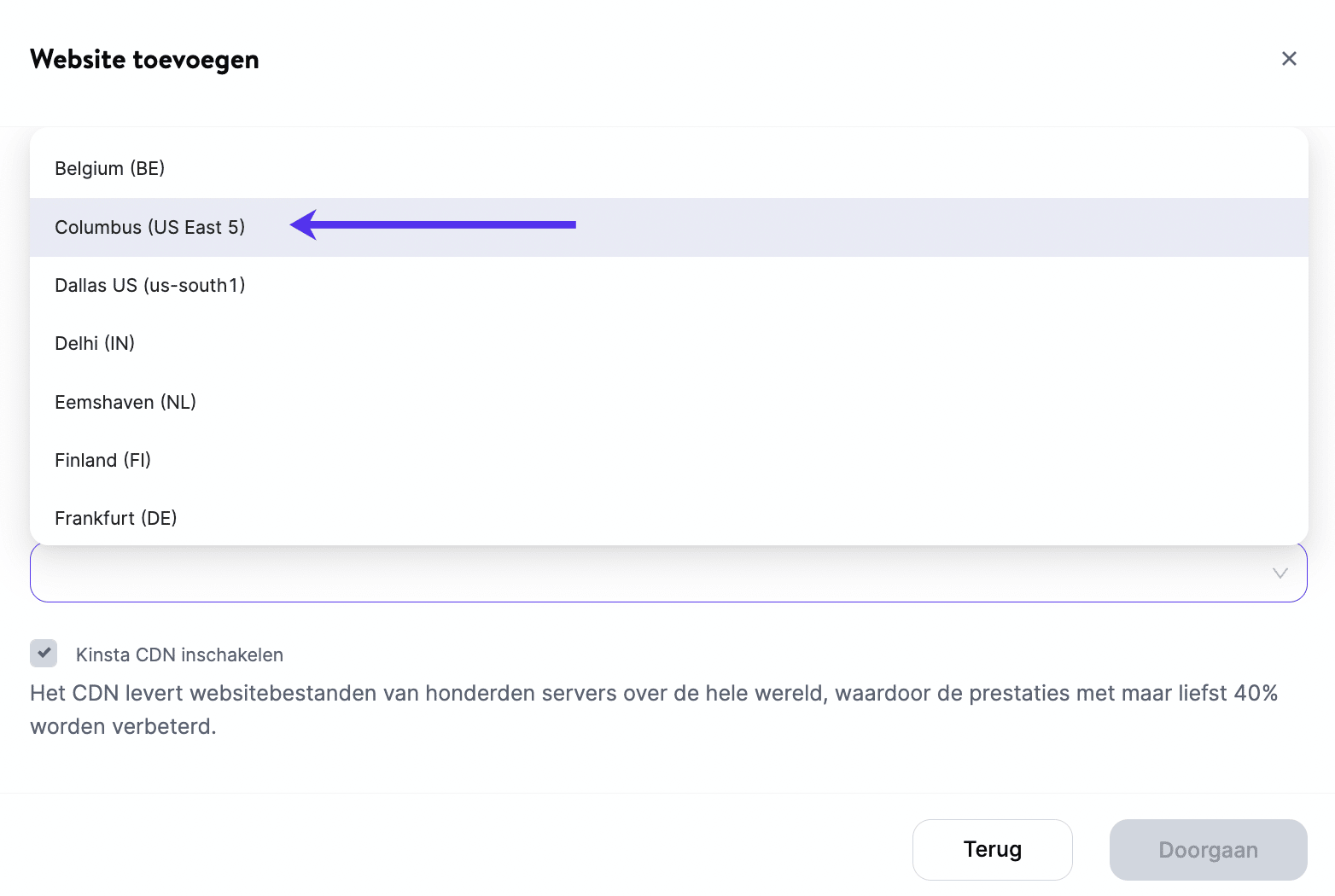This screenshot has width=1335, height=896.
Task: Collapse the location dropdown with its chevron
Action: 1280,573
